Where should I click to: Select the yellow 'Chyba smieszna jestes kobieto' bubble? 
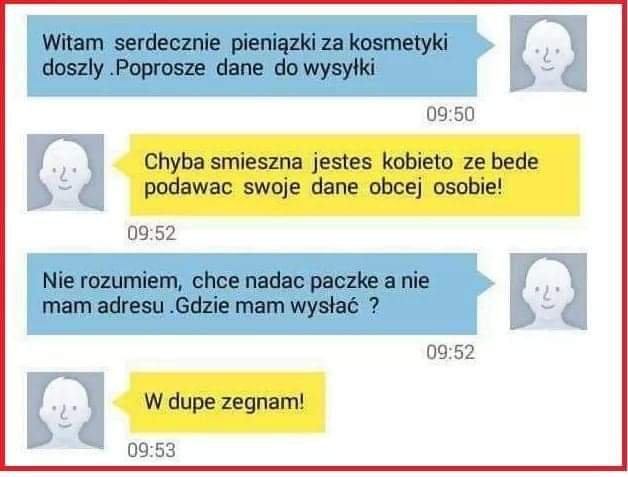355,175
